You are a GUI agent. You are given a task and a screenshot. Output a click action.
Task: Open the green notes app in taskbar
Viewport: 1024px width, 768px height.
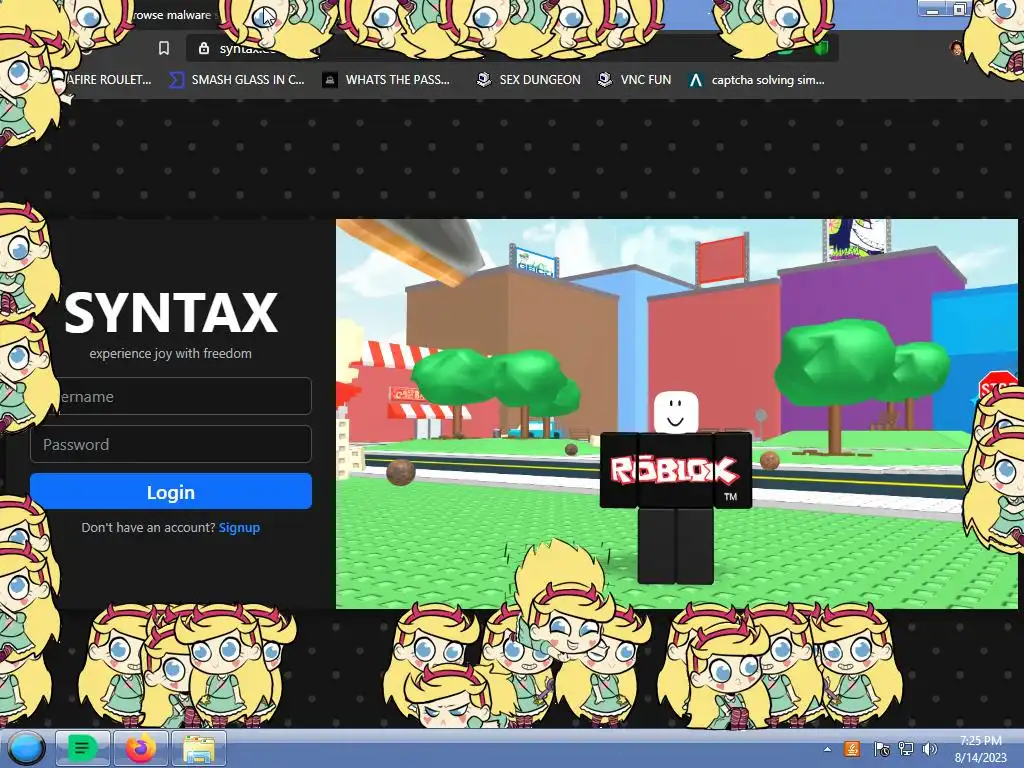point(82,748)
